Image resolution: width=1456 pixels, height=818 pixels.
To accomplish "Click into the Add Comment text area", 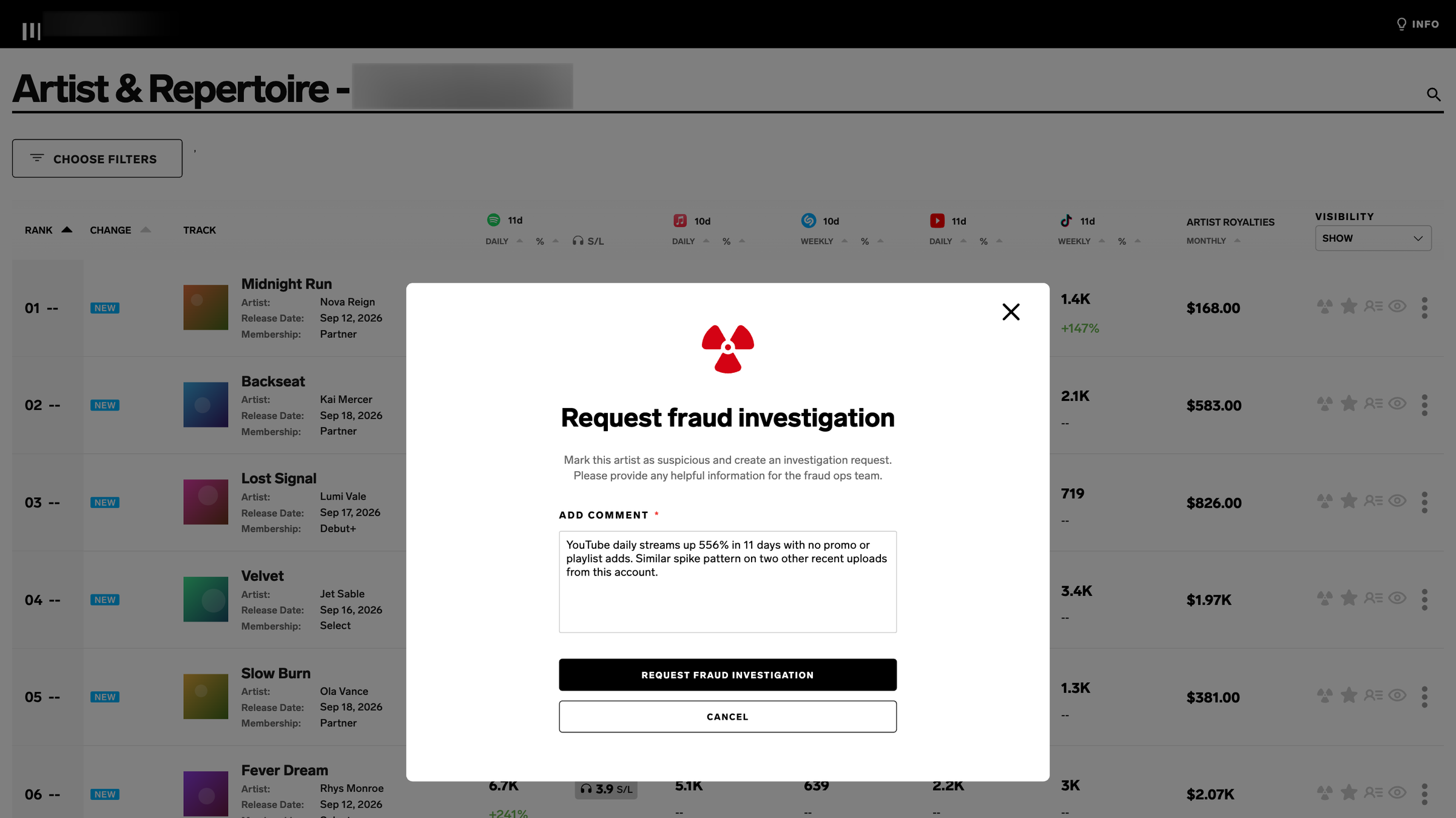I will coord(727,582).
